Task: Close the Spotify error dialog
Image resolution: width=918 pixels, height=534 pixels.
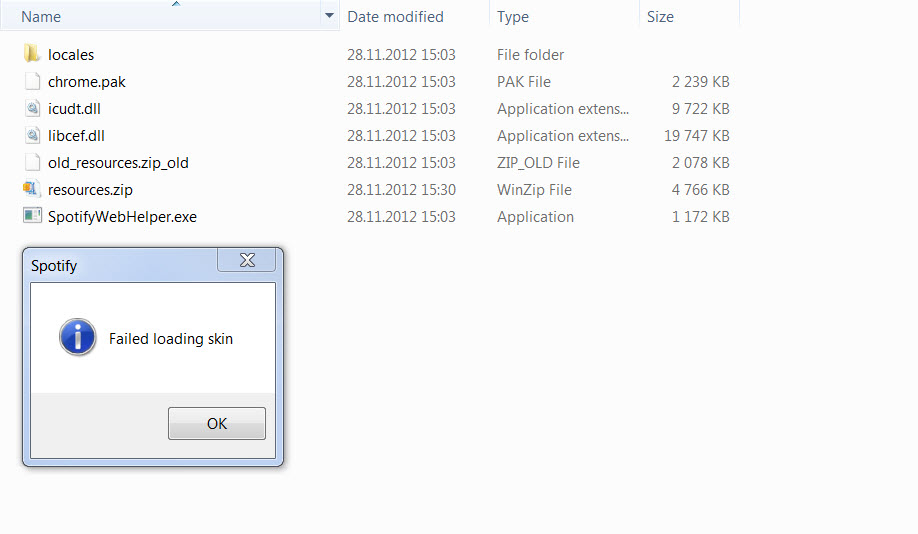Action: coord(247,261)
